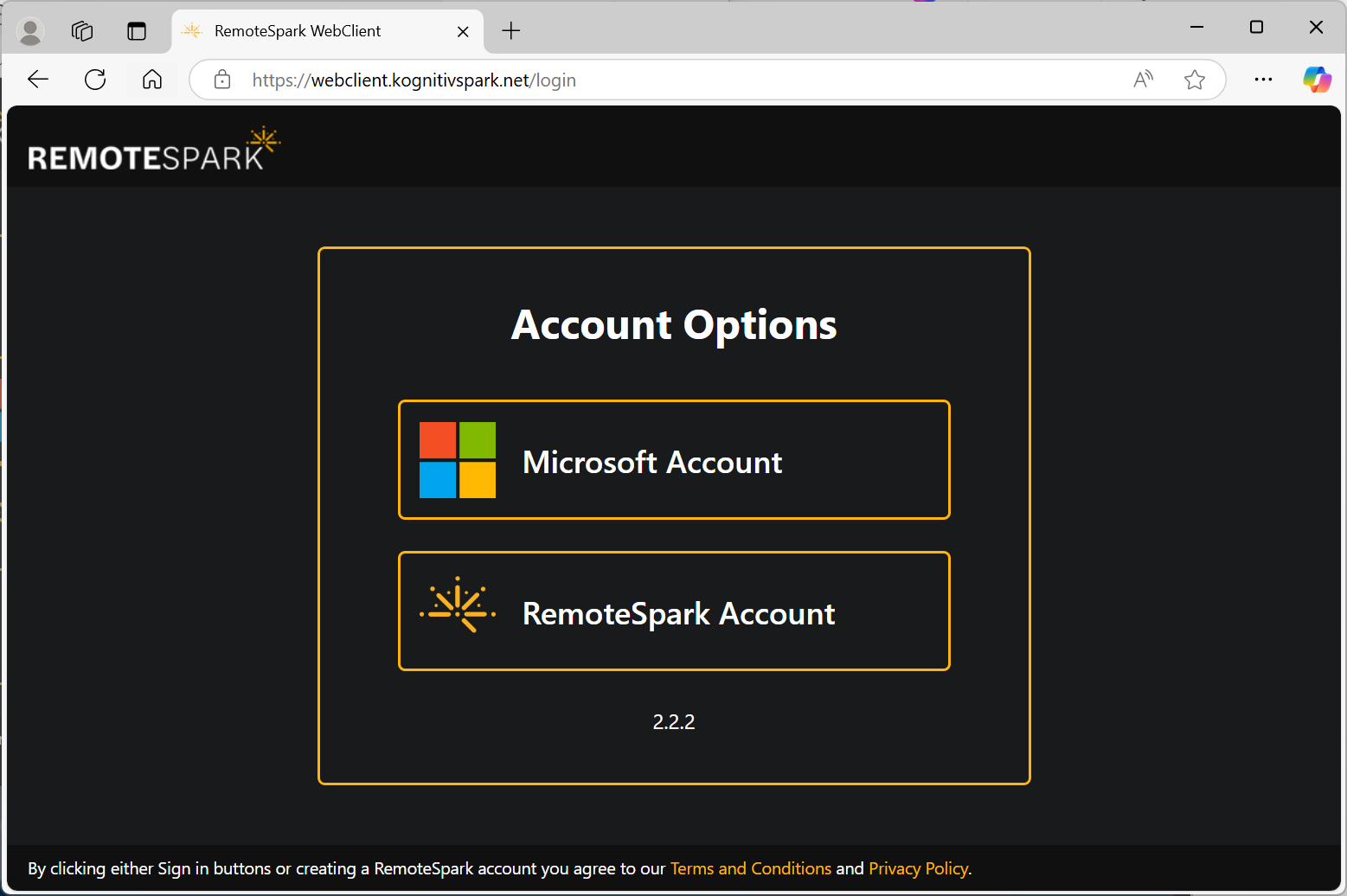Open the Copilot sidebar
Viewport: 1347px width, 896px height.
pos(1317,80)
